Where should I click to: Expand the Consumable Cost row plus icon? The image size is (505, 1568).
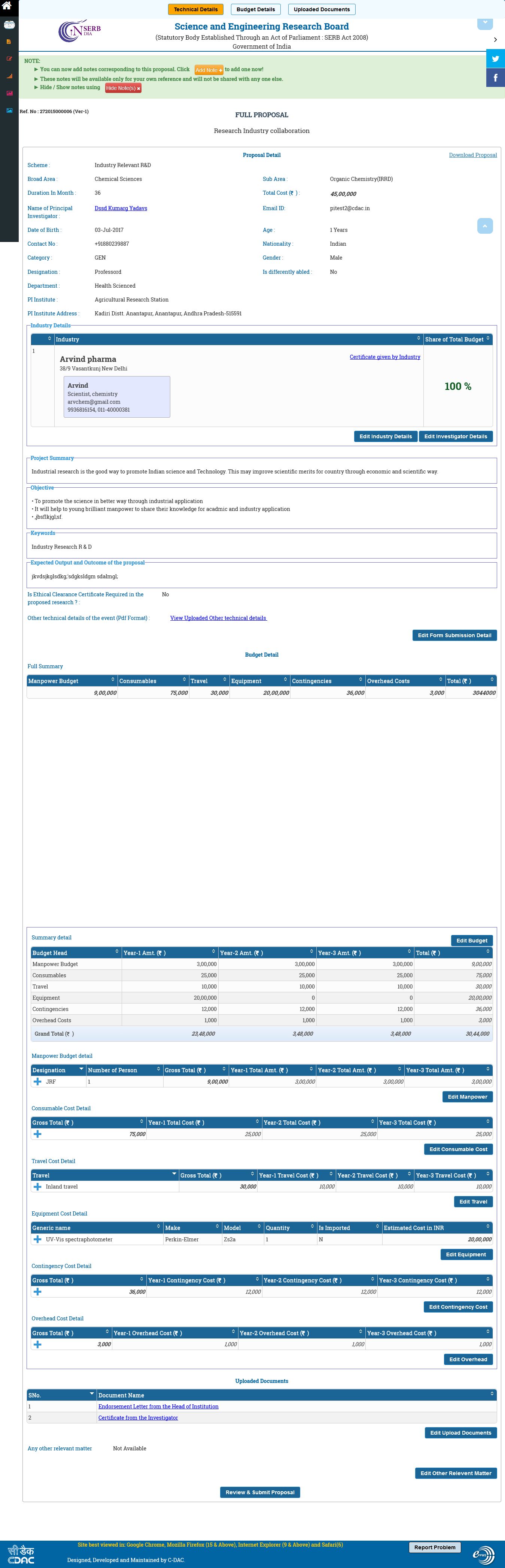[x=38, y=1134]
